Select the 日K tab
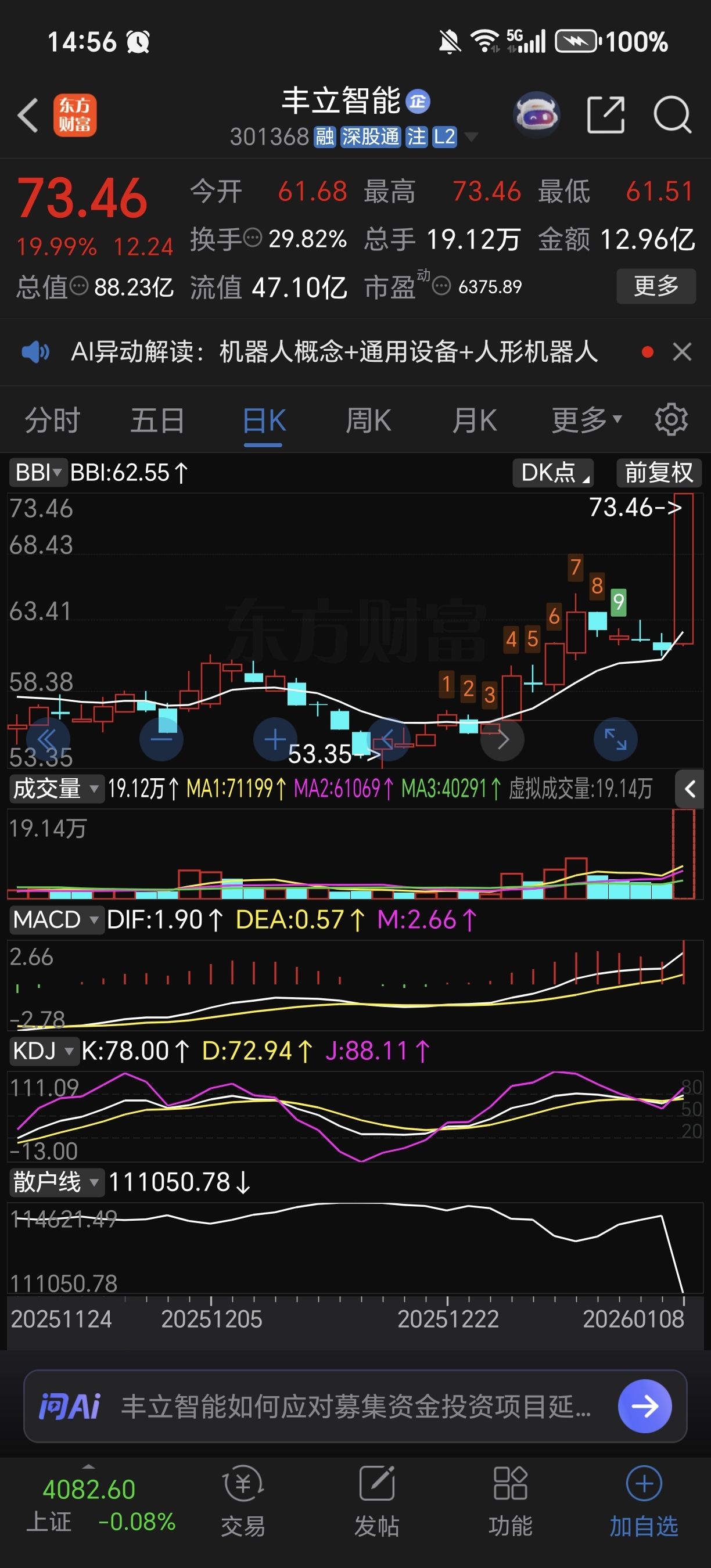The image size is (711, 1568). (x=264, y=420)
